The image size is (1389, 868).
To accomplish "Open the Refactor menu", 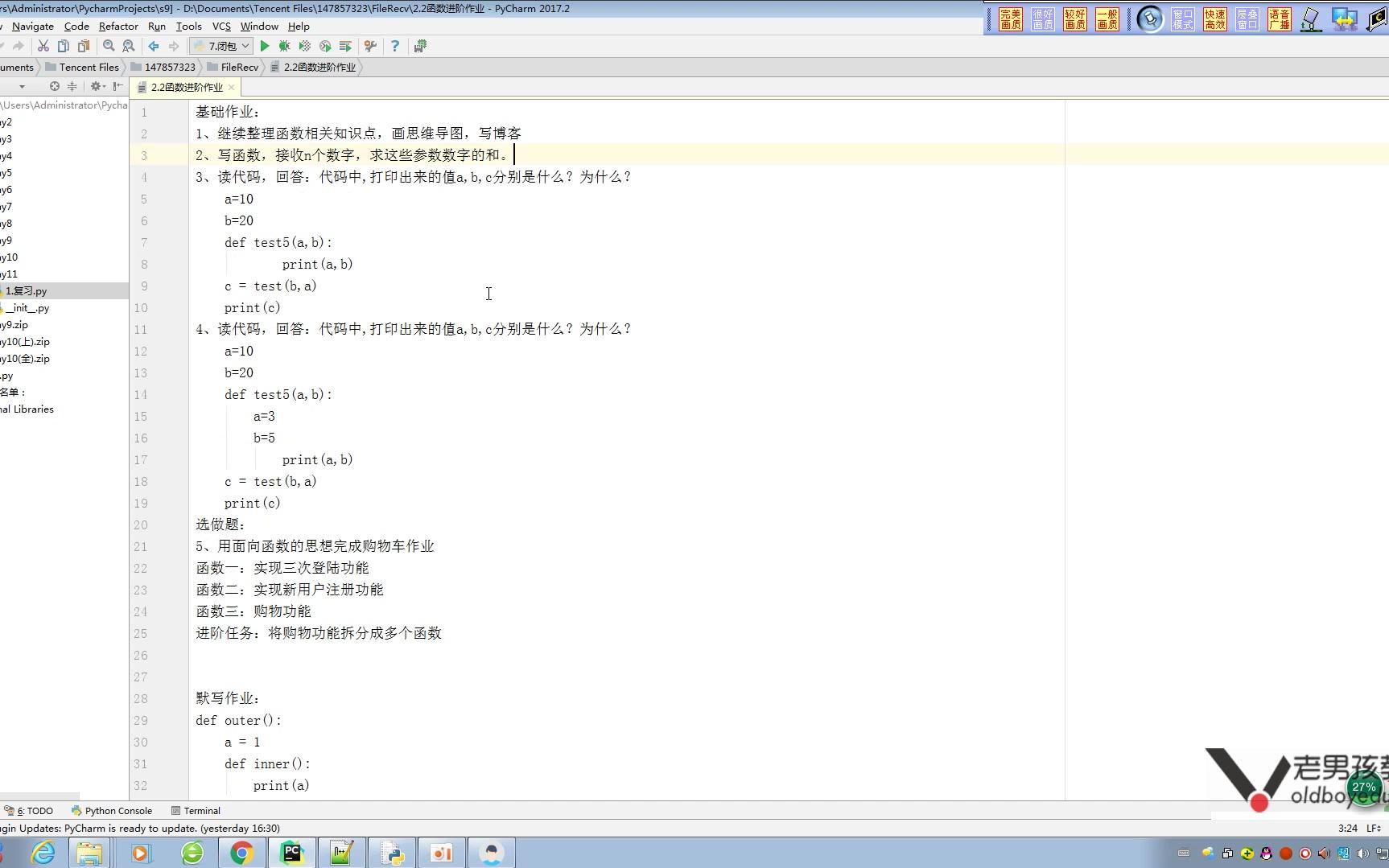I will (x=118, y=27).
